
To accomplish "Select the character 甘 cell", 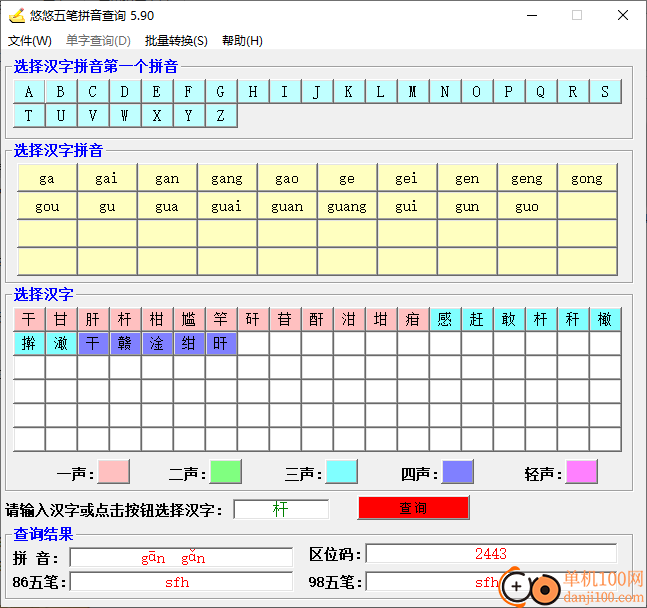I will [x=61, y=319].
